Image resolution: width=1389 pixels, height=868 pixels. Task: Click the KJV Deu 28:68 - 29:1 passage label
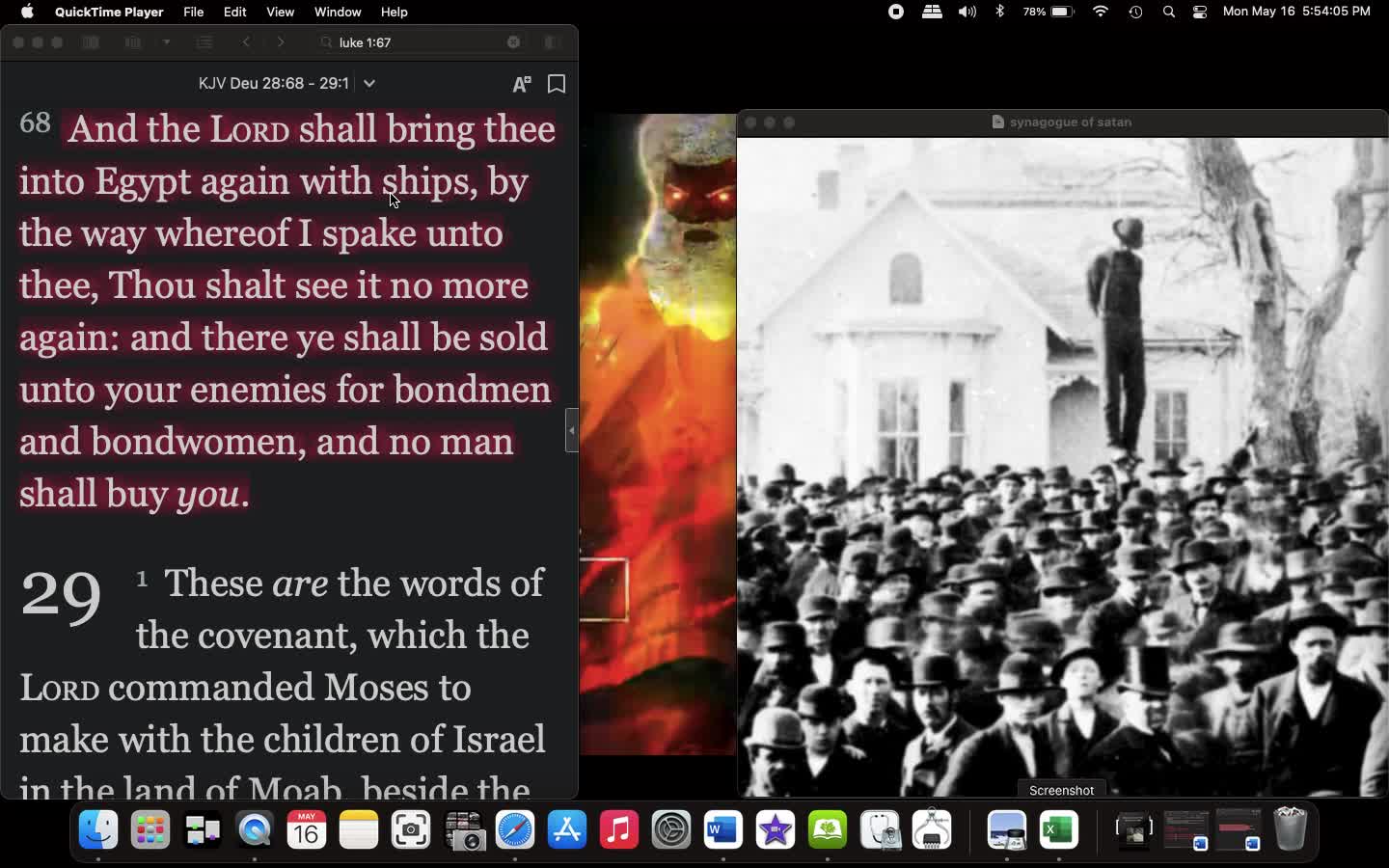(x=273, y=84)
